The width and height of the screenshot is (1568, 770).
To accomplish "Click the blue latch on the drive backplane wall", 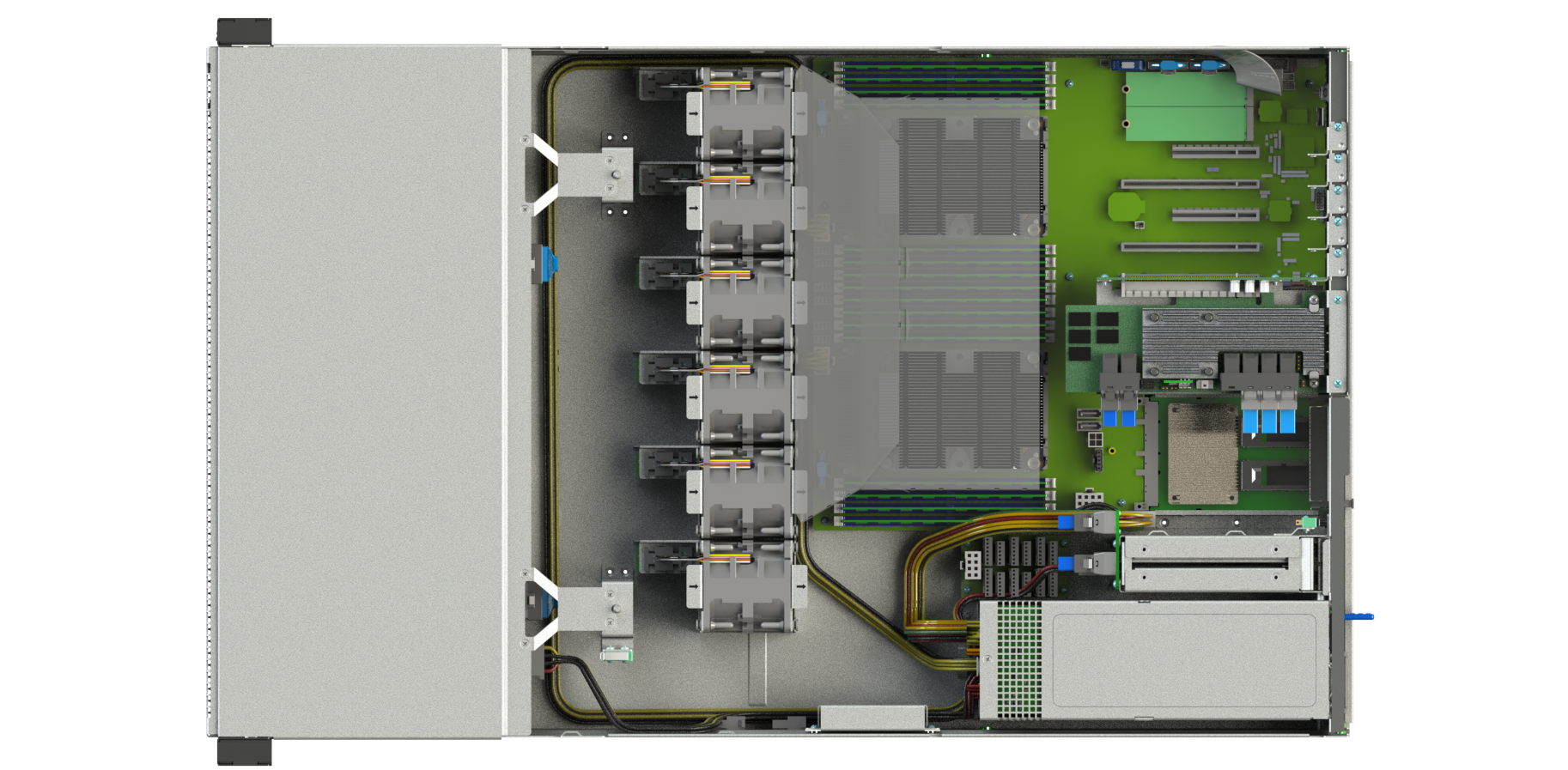I will coord(548,264).
